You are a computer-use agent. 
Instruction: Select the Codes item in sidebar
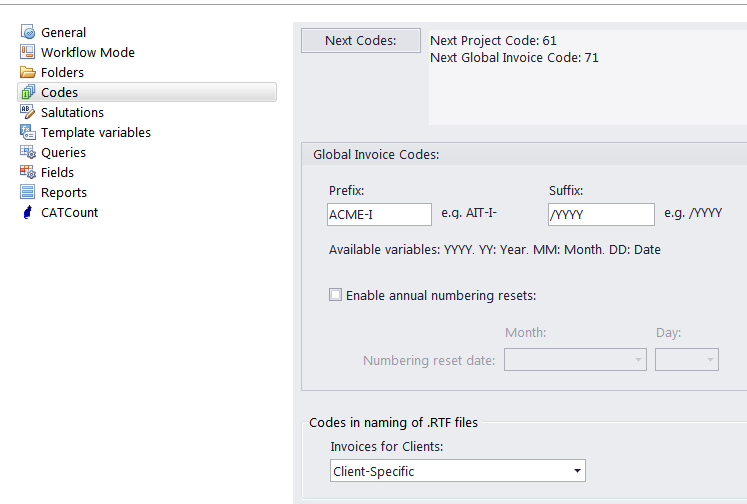[x=147, y=92]
